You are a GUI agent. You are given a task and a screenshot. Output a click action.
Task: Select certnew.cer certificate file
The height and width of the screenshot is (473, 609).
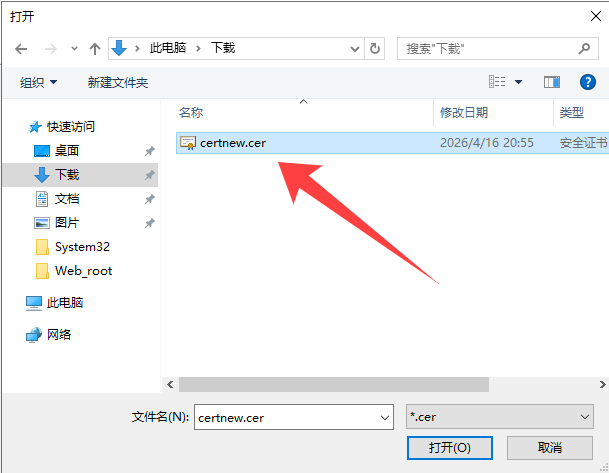pyautogui.click(x=392, y=143)
